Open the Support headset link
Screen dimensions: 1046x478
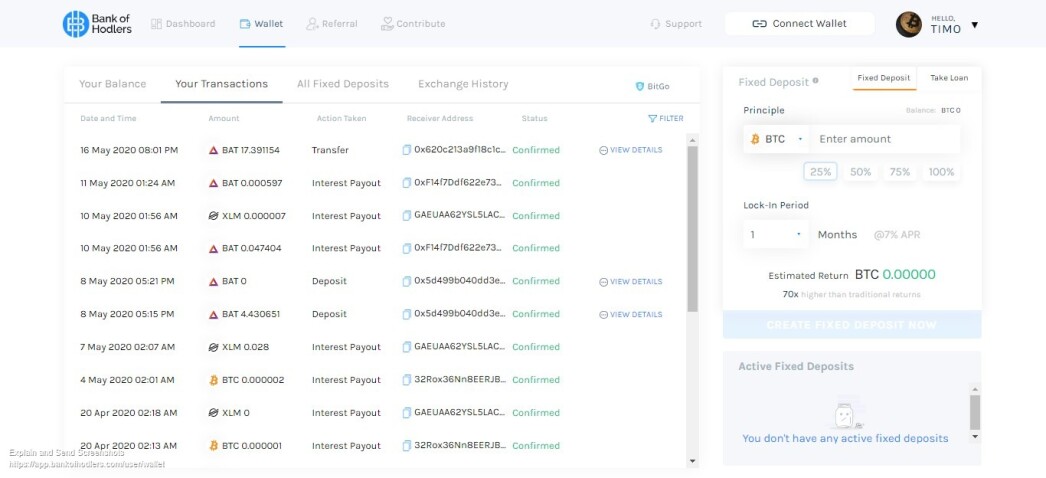(676, 24)
